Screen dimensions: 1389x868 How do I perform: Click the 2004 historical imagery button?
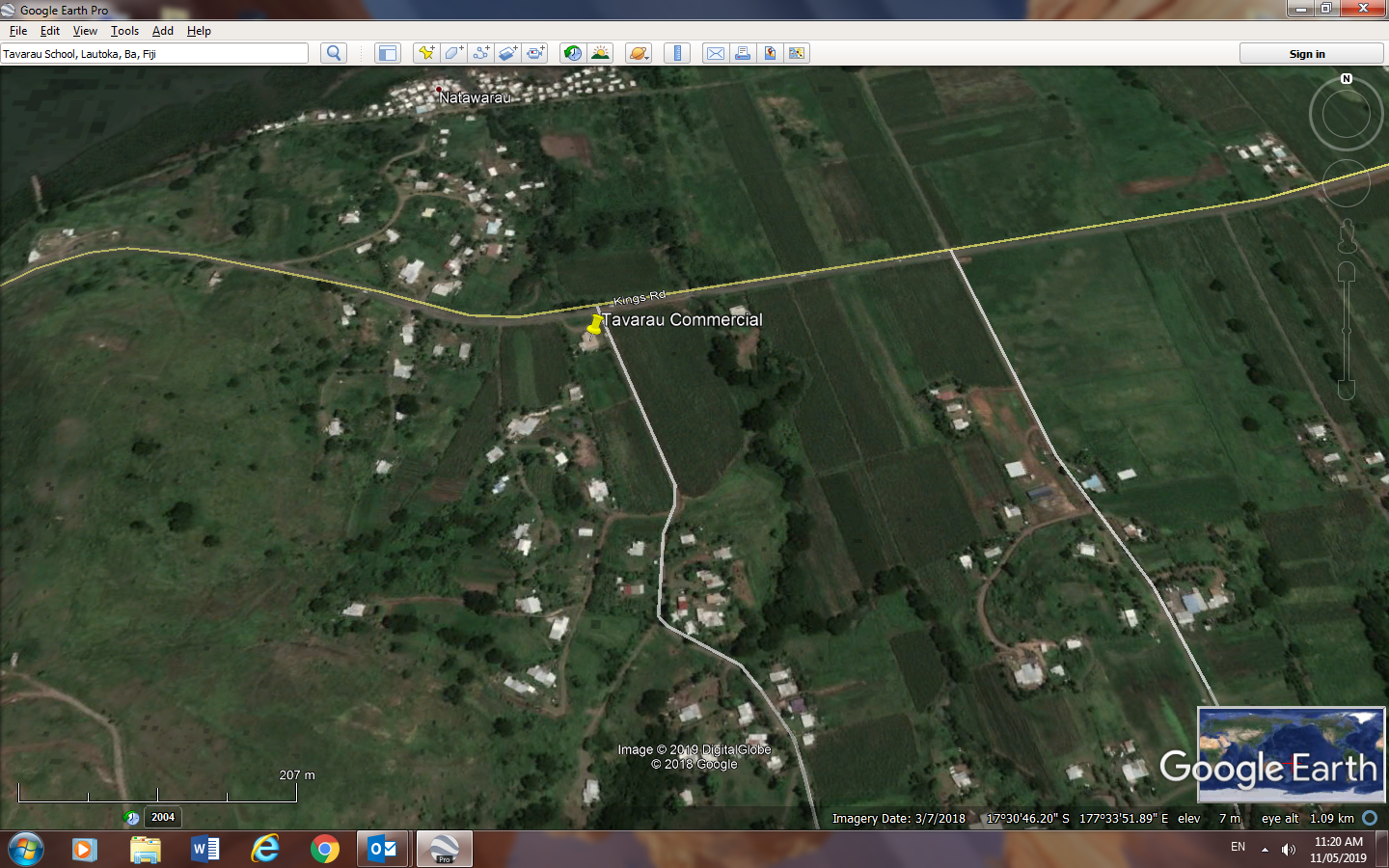point(163,817)
